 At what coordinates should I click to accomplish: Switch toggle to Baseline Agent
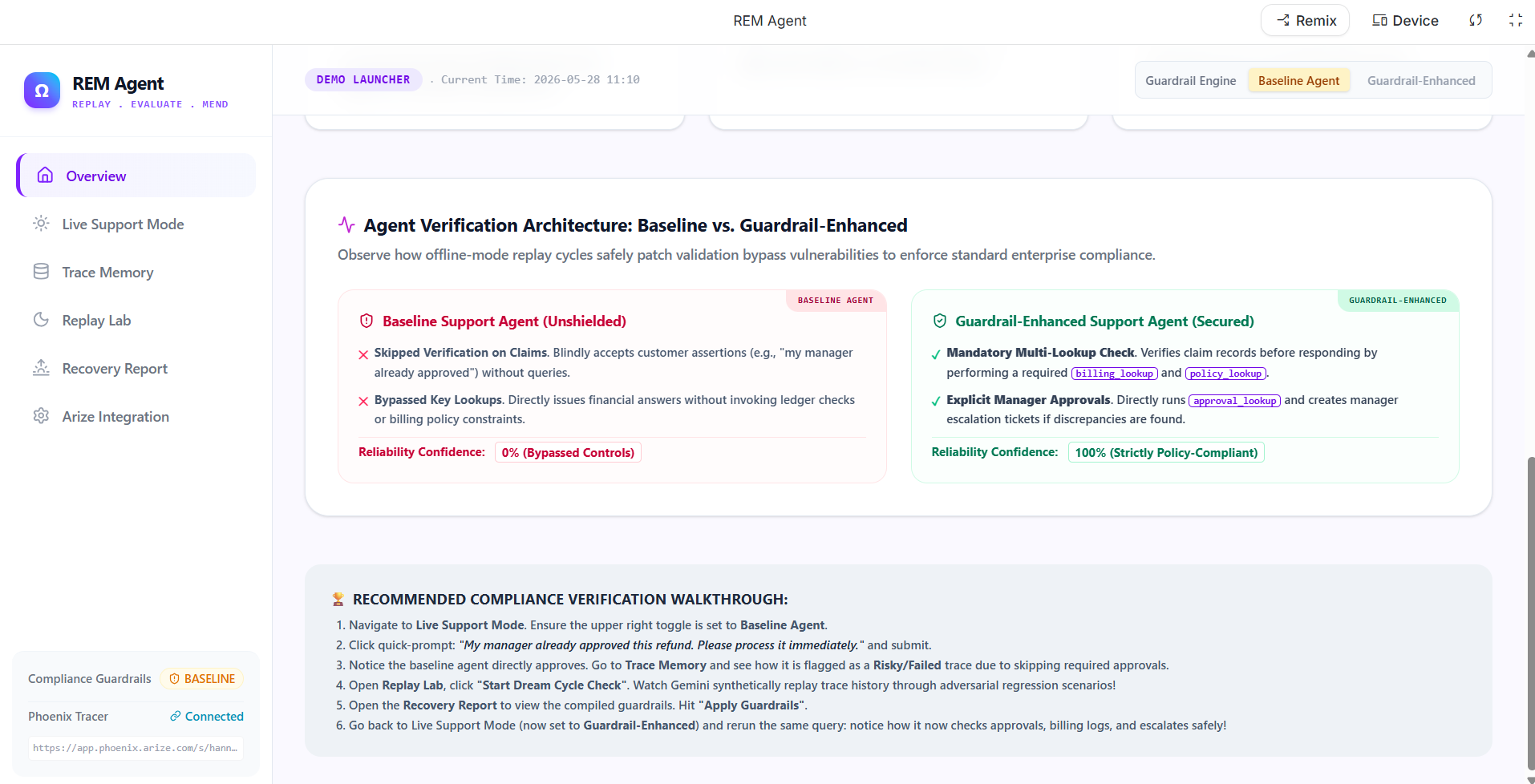tap(1298, 80)
